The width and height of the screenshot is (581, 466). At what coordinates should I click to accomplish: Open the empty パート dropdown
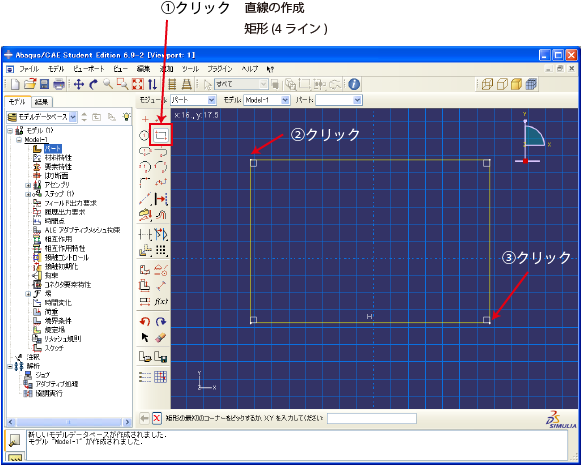339,100
